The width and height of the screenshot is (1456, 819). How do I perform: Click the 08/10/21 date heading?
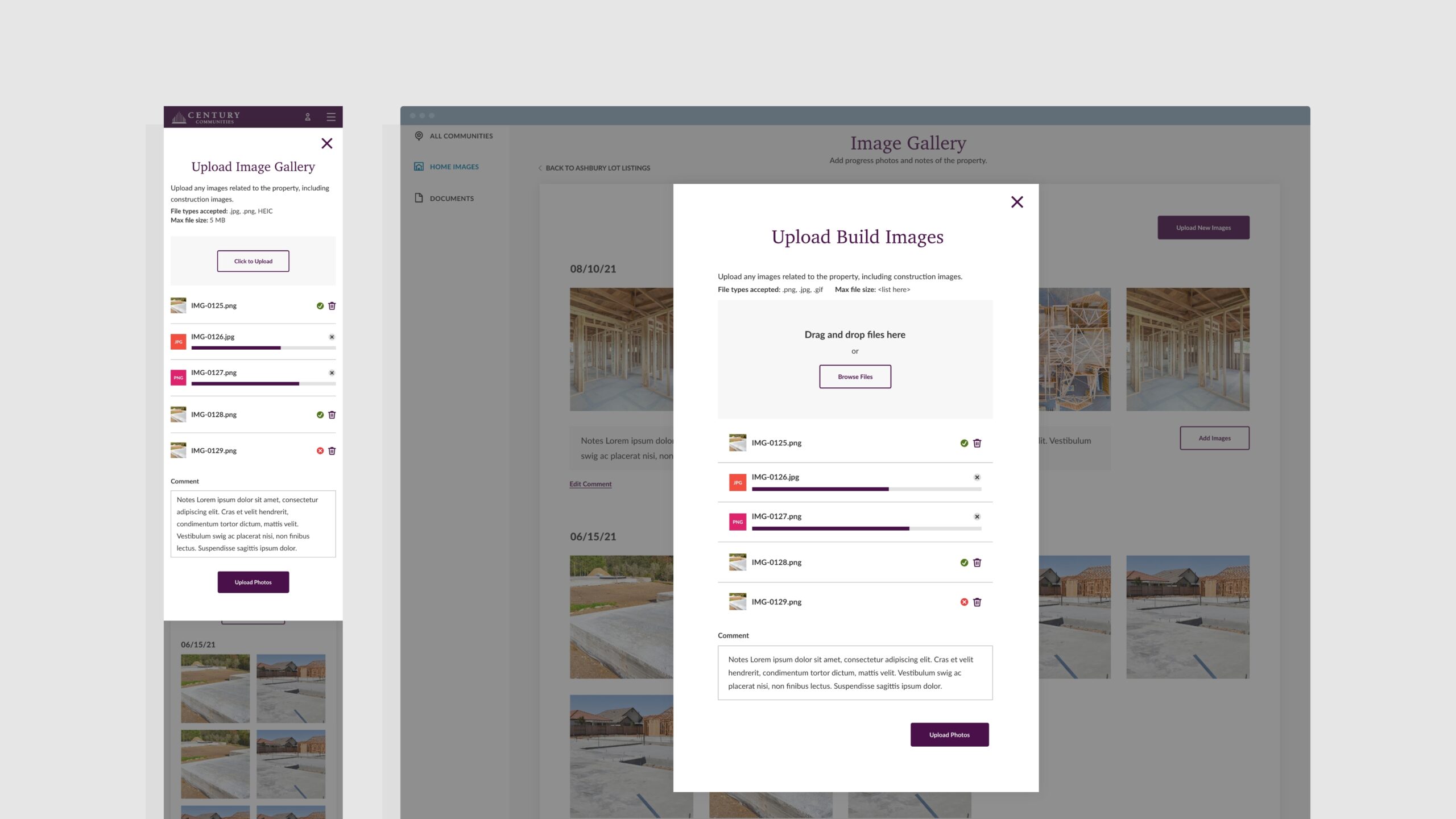[x=593, y=269]
